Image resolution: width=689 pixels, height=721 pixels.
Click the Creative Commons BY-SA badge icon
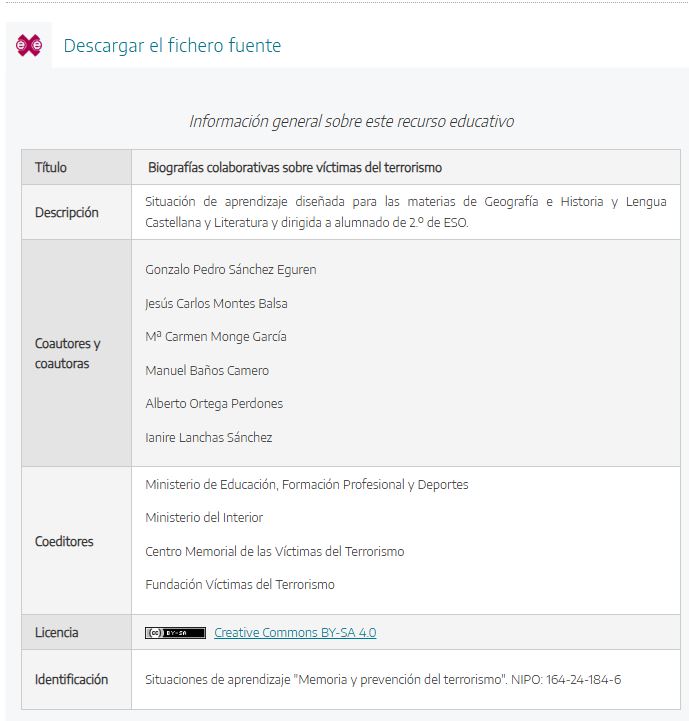coord(175,633)
